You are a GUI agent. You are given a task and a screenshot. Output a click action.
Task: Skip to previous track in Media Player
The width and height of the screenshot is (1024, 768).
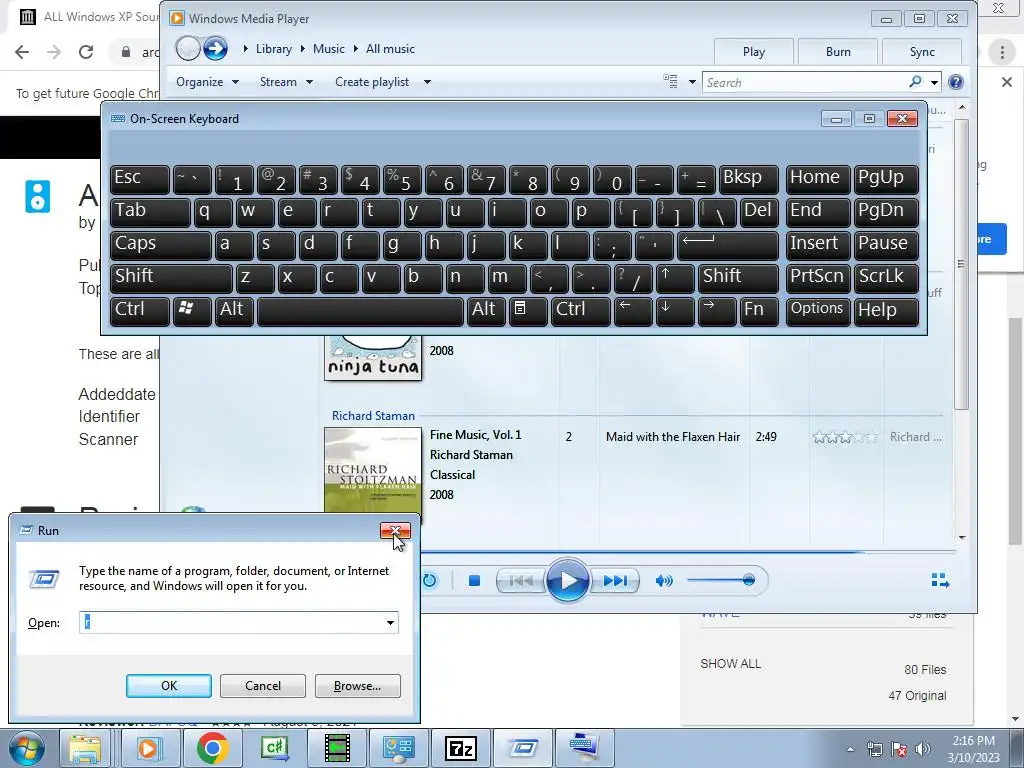point(520,581)
